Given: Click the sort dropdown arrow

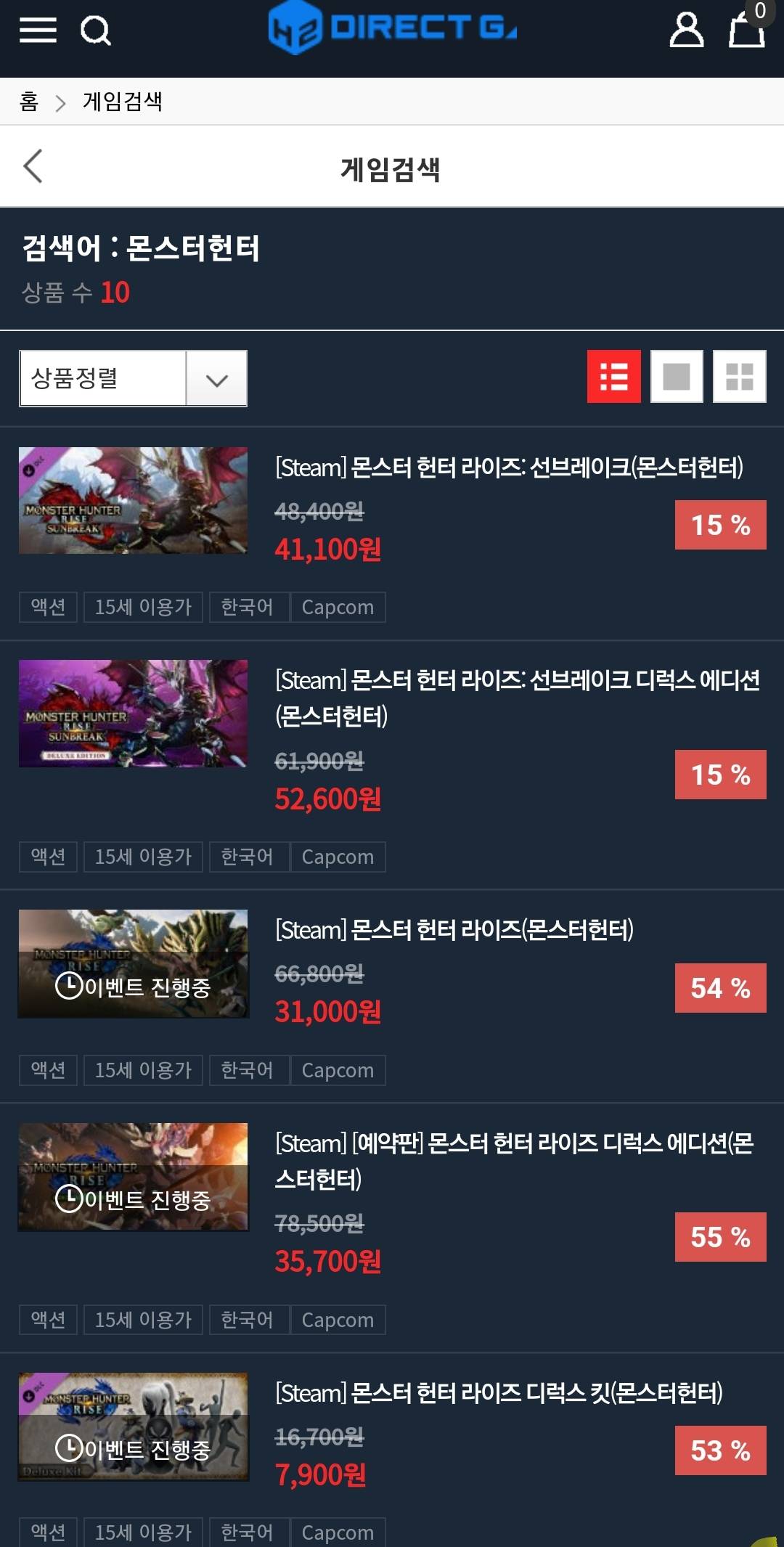Looking at the screenshot, I should tap(217, 379).
